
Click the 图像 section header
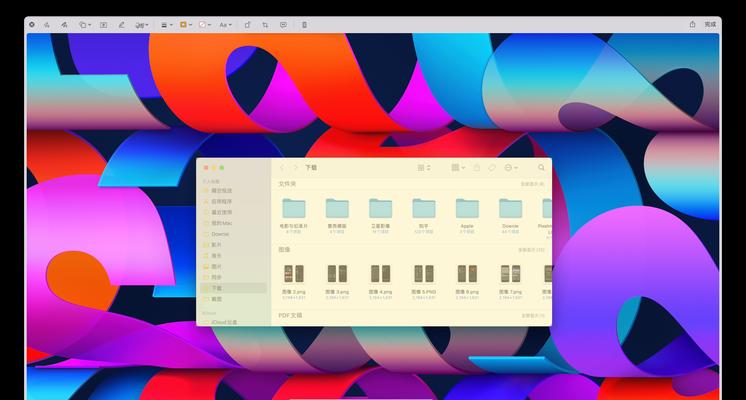pyautogui.click(x=284, y=249)
